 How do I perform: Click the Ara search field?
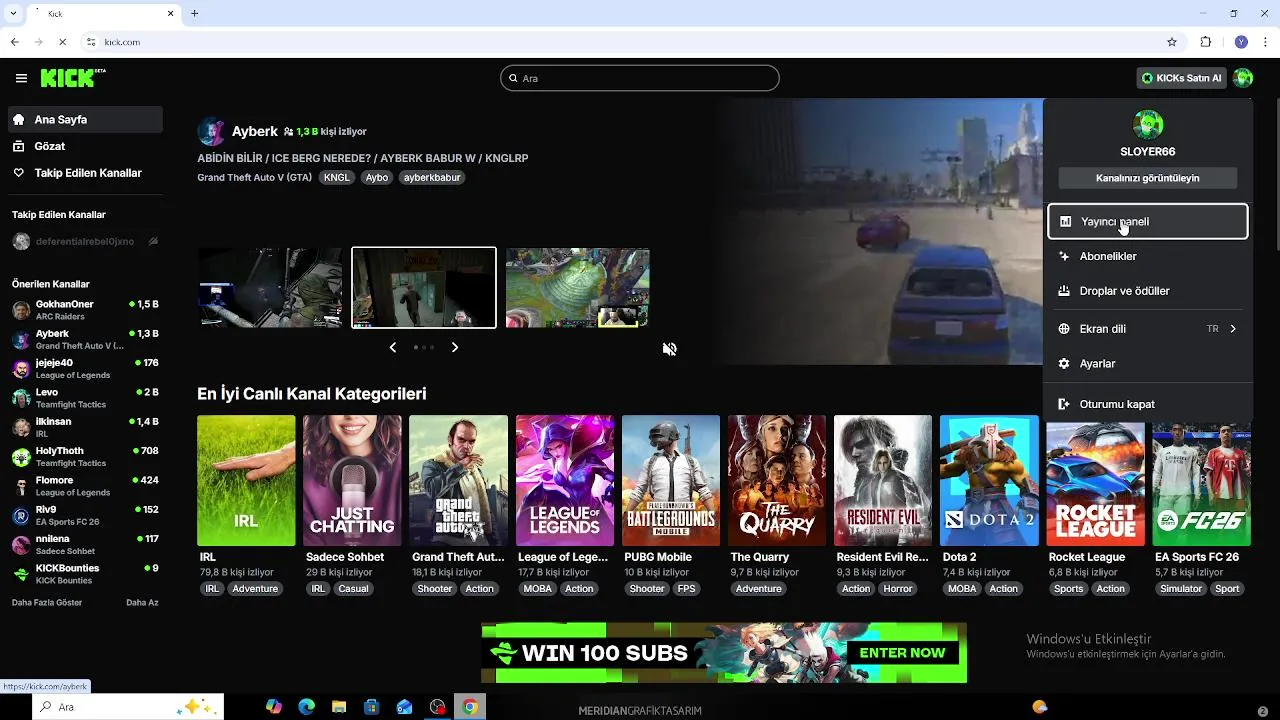click(x=640, y=78)
